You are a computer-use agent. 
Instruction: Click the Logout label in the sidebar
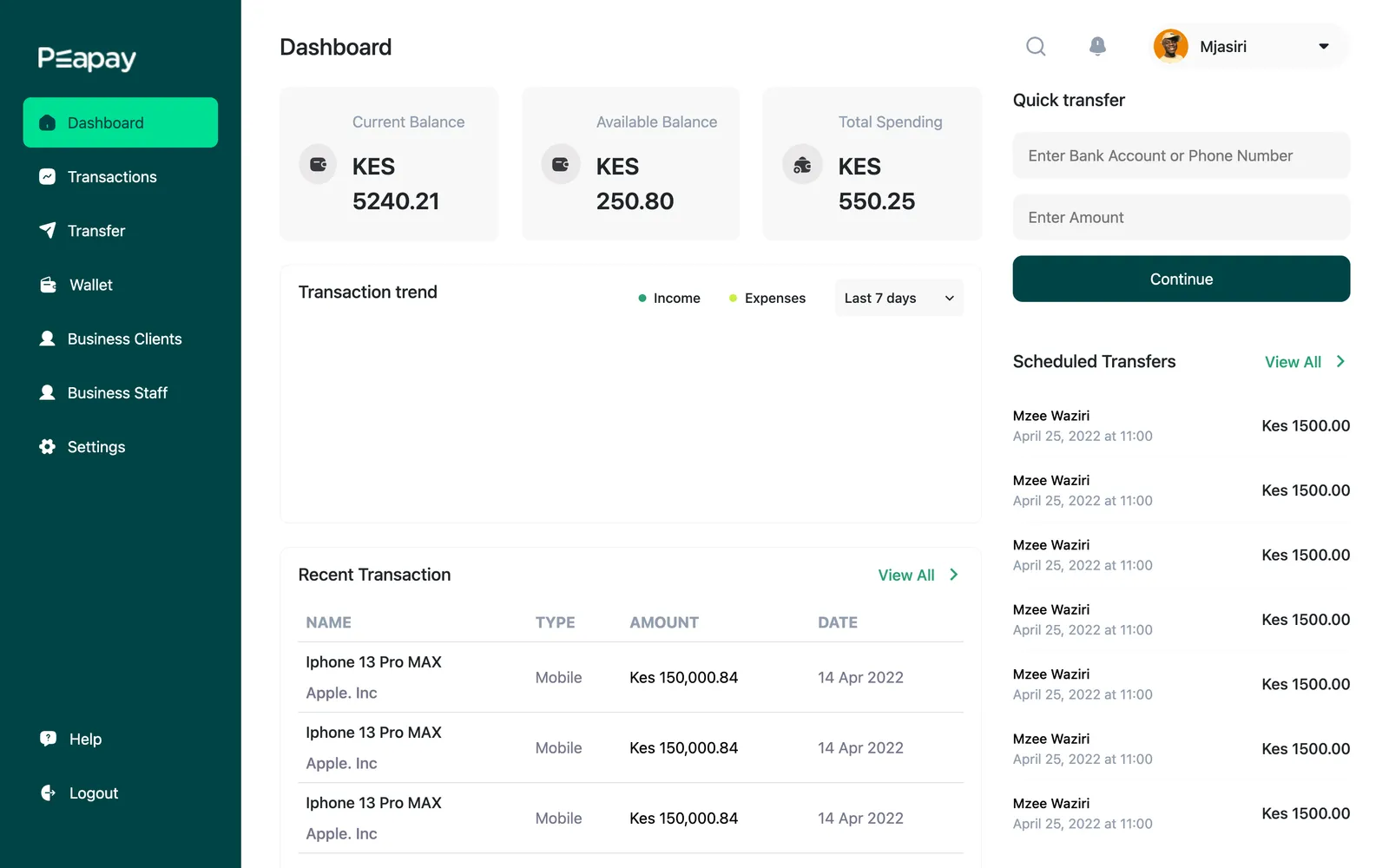click(94, 793)
